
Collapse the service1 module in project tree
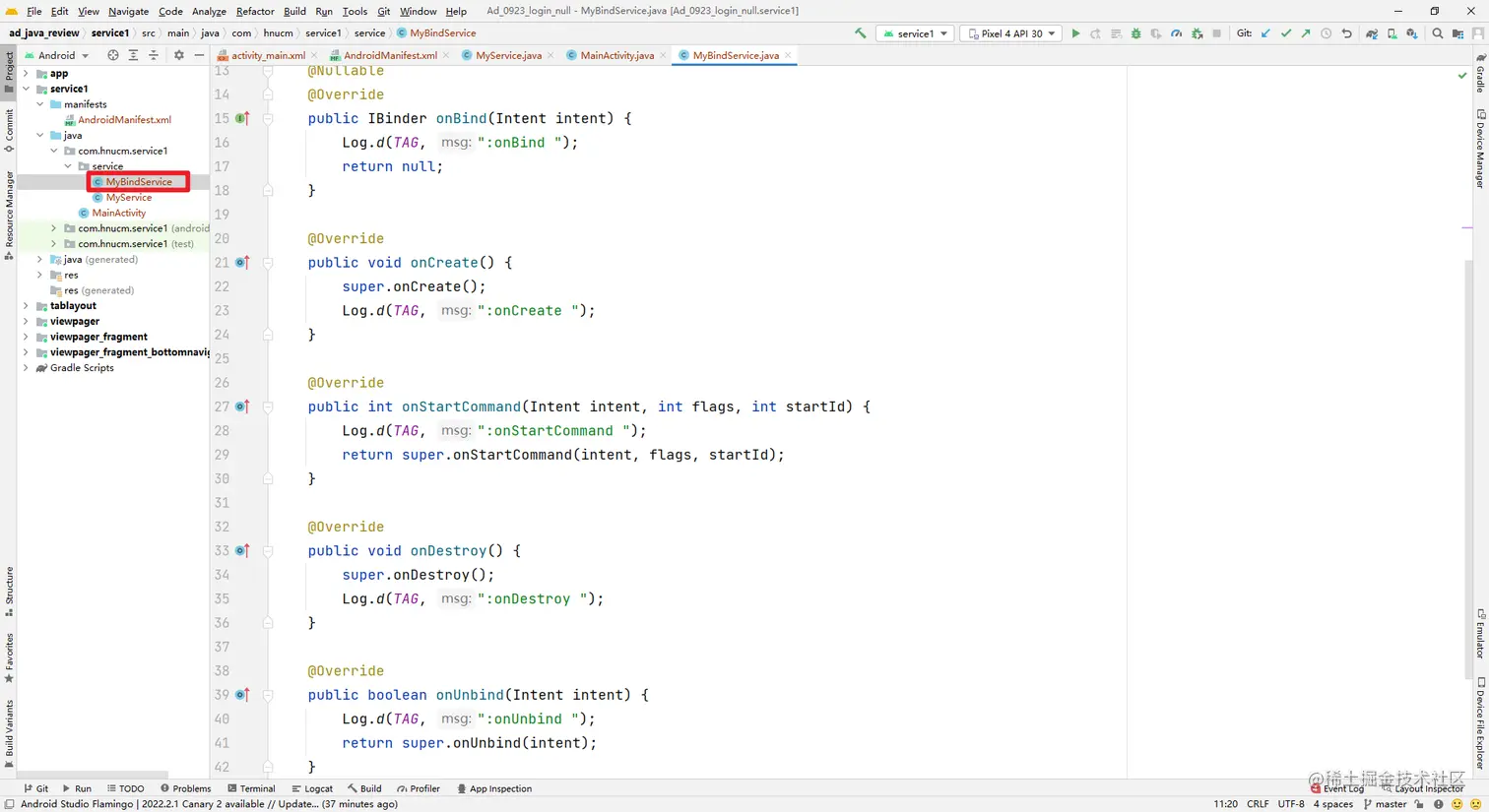click(26, 89)
